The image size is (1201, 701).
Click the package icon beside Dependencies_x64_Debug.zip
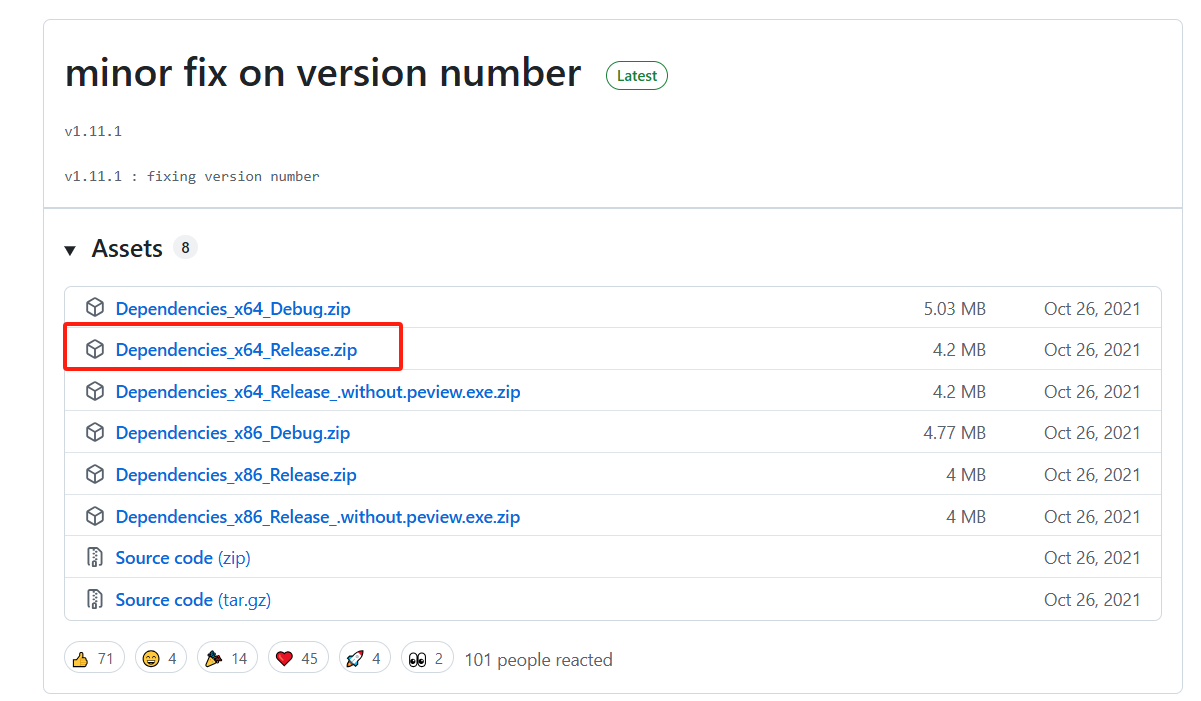click(95, 307)
